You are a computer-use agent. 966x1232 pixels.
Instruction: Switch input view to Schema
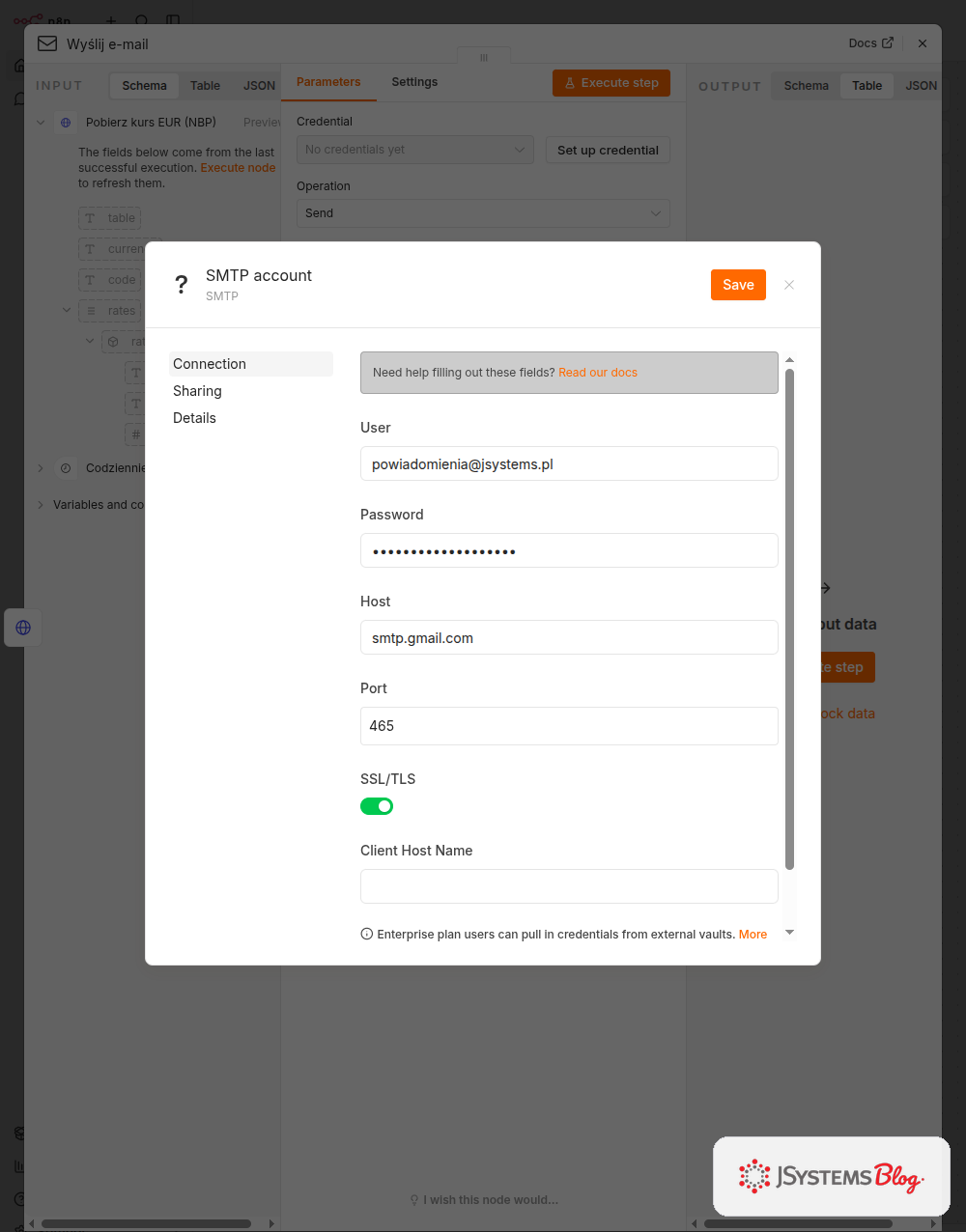coord(145,86)
